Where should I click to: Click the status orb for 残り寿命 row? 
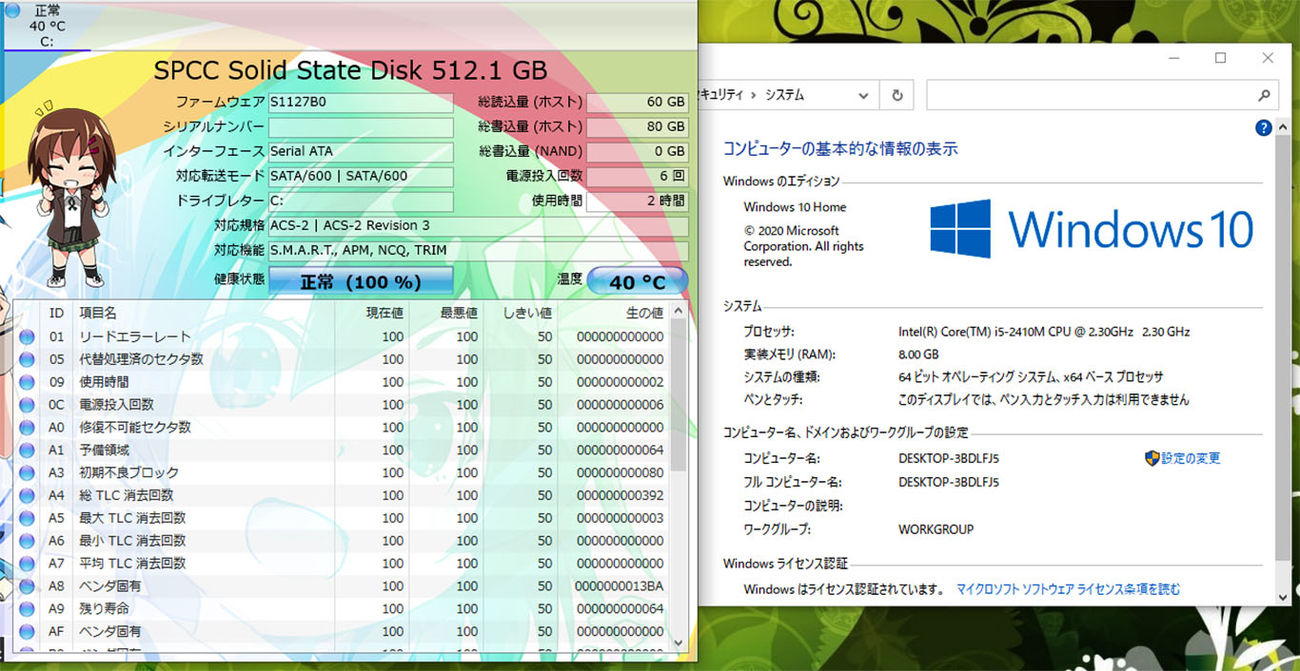click(27, 609)
